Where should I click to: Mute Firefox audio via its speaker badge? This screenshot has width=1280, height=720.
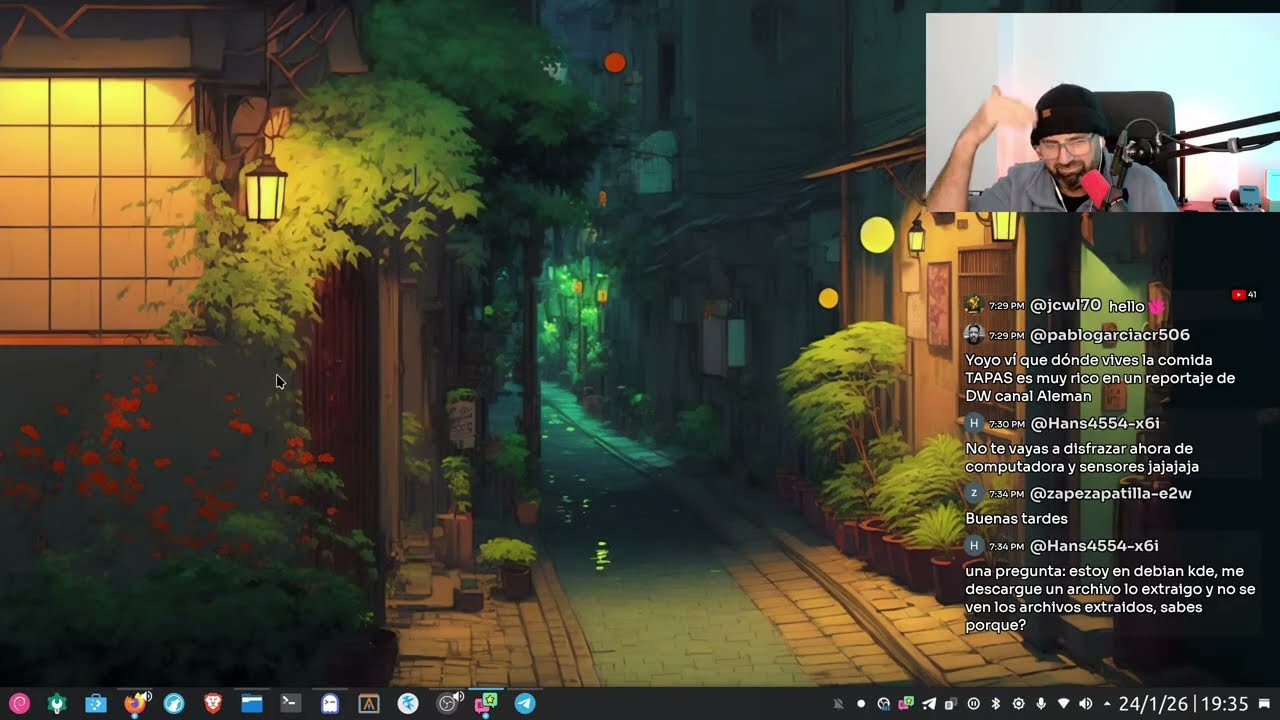coord(146,696)
